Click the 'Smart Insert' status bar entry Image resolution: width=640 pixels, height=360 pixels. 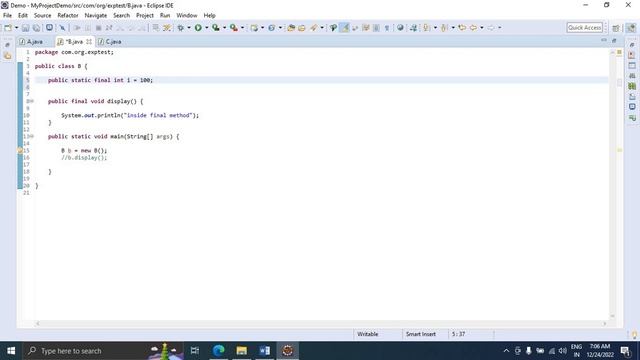pyautogui.click(x=420, y=334)
